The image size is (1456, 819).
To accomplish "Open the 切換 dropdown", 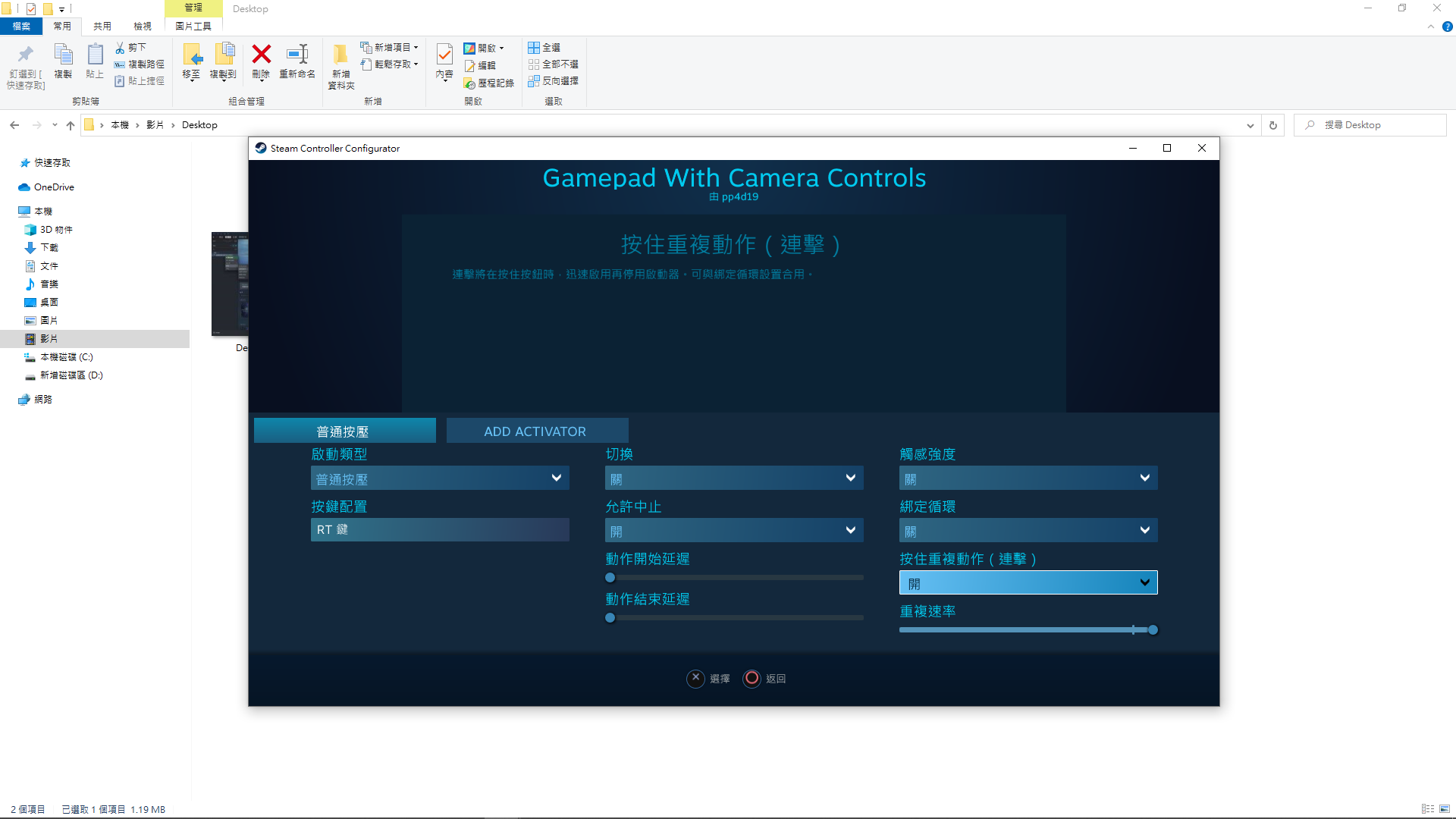I will pyautogui.click(x=734, y=478).
